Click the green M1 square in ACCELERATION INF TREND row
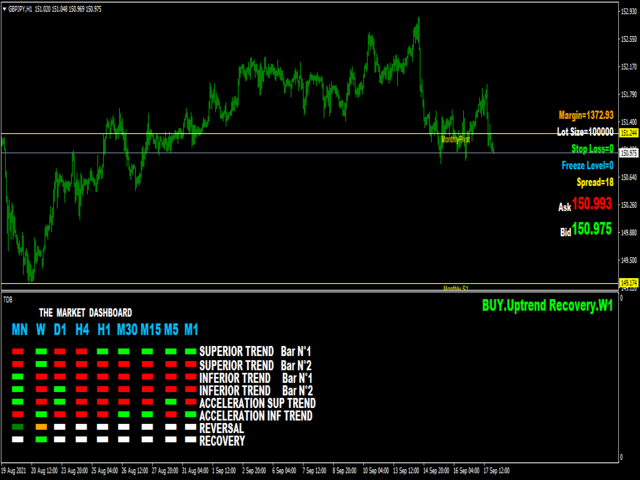This screenshot has width=640, height=480. (x=191, y=414)
